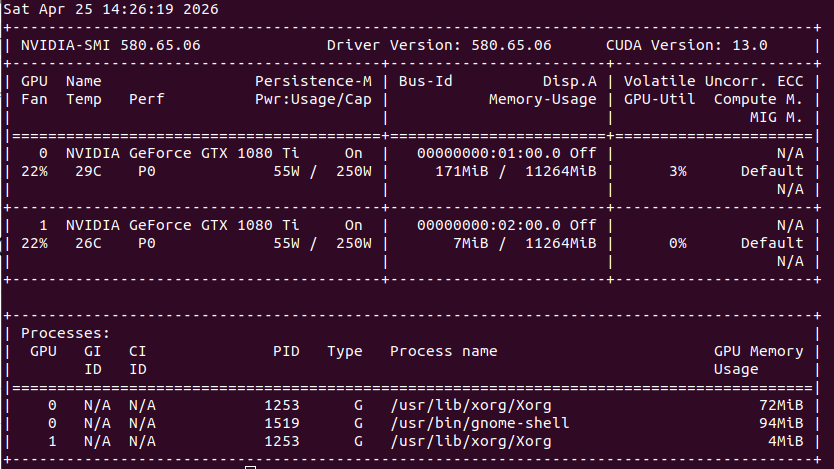834x469 pixels.
Task: Click the 'Type' column header
Action: [345, 351]
